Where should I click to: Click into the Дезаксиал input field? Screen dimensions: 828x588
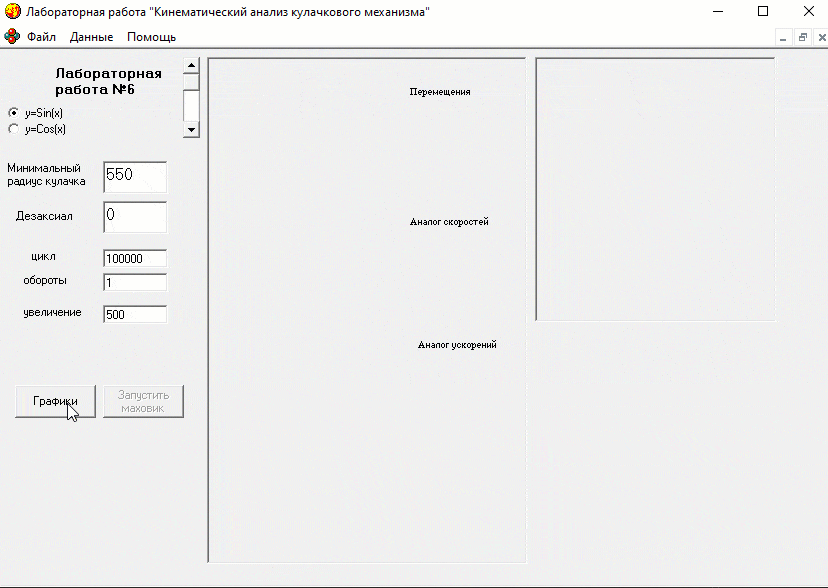coord(134,217)
